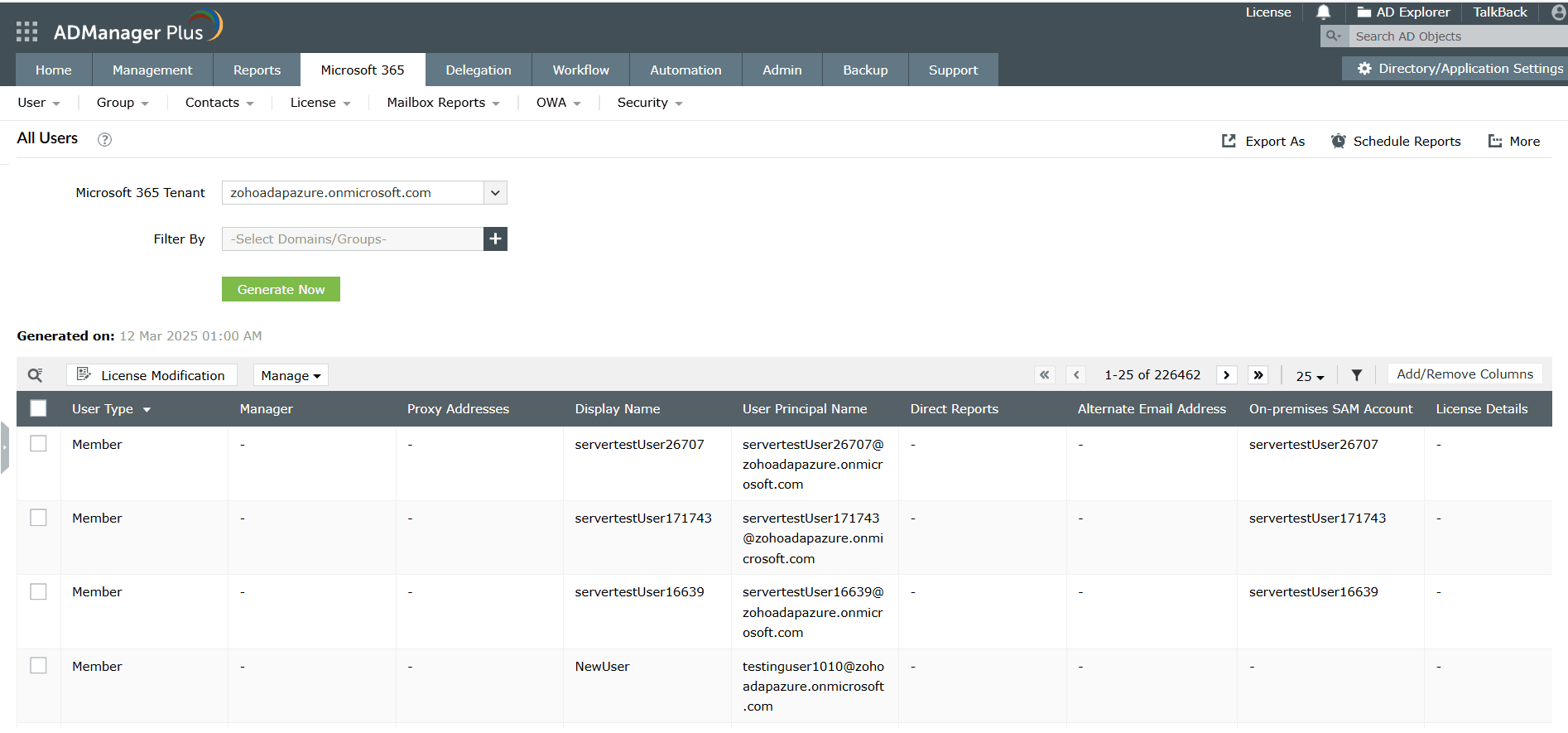Image resolution: width=1568 pixels, height=733 pixels.
Task: Click the Proxy Addresses column header
Action: click(x=458, y=409)
